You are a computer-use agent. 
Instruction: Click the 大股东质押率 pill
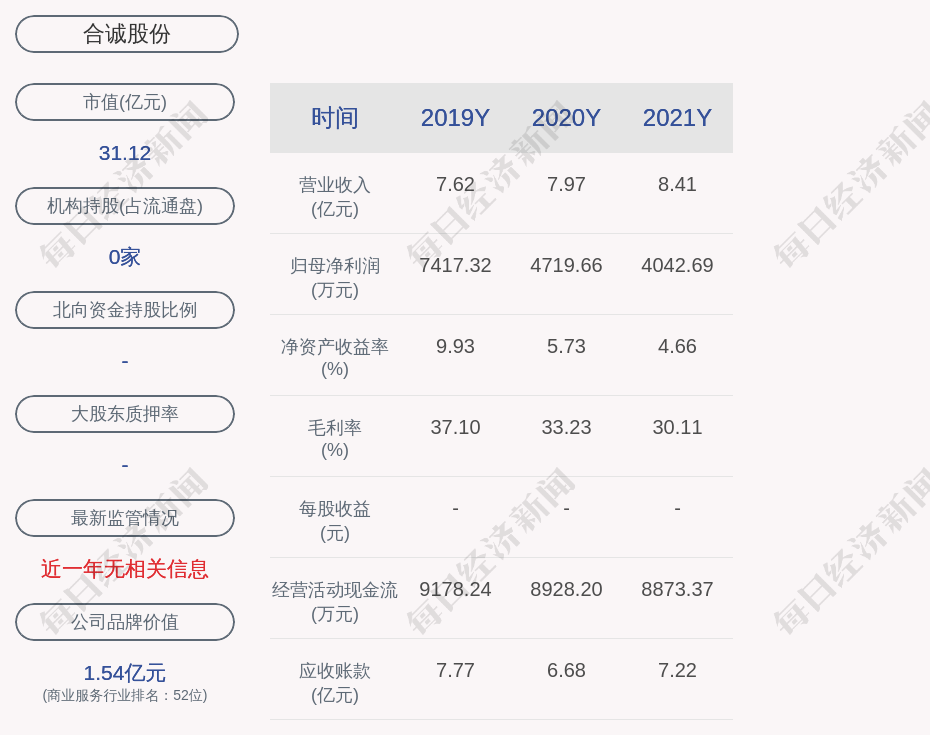(x=125, y=414)
